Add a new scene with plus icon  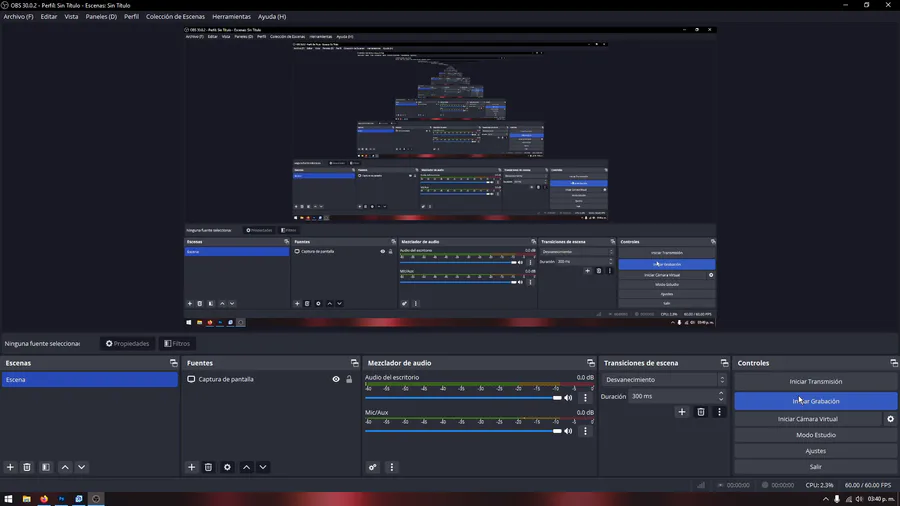coord(10,467)
